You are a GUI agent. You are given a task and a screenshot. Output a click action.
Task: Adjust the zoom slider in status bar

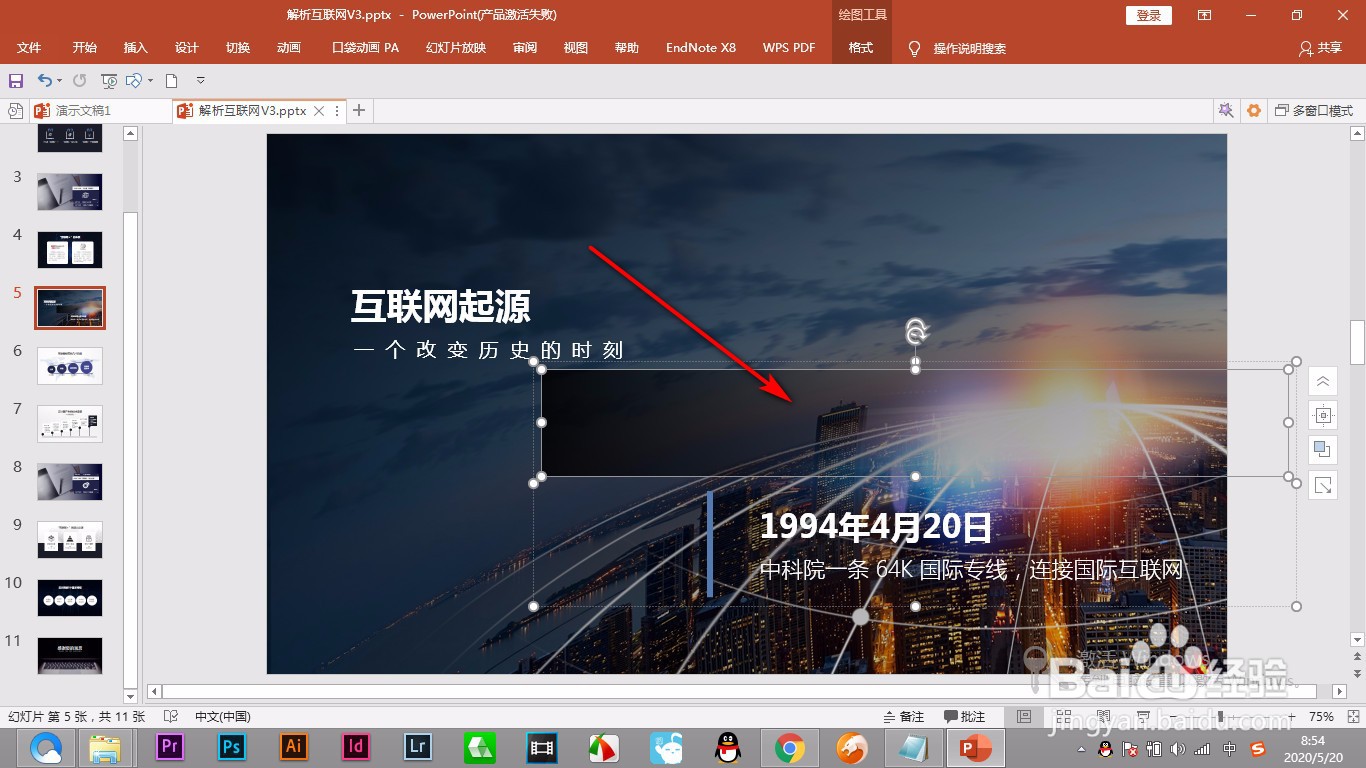click(x=1222, y=716)
